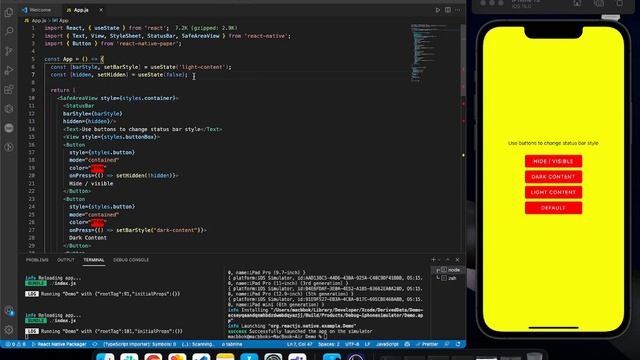
Task: Click the simulator Rotate toolbar icon
Action: pyautogui.click(x=620, y=3)
